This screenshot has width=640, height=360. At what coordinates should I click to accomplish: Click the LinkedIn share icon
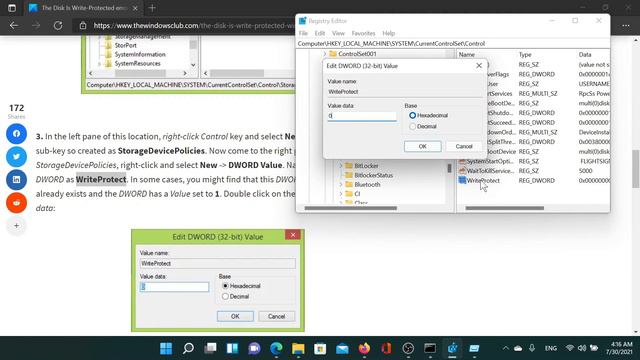coord(16,180)
